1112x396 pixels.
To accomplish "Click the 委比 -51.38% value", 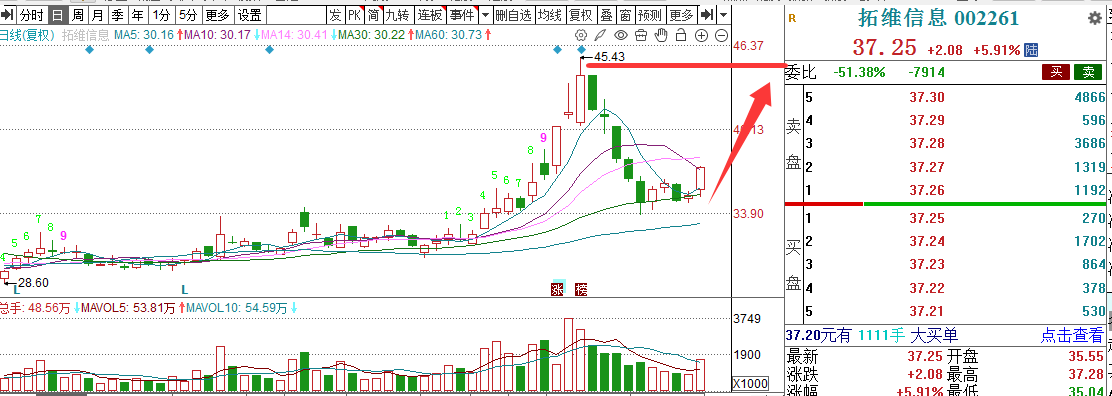I will (x=859, y=72).
